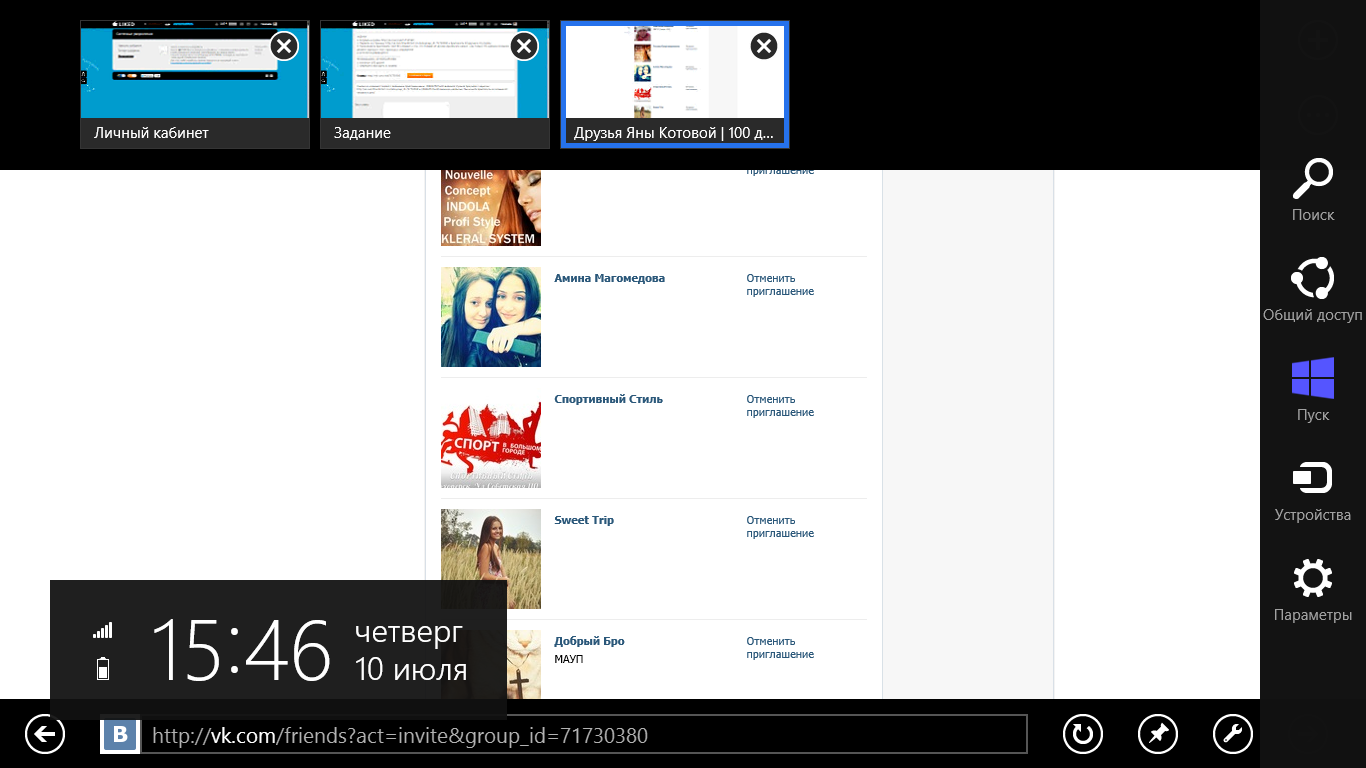Open Амина Магомедова profile link
This screenshot has height=768, width=1366.
click(x=609, y=278)
